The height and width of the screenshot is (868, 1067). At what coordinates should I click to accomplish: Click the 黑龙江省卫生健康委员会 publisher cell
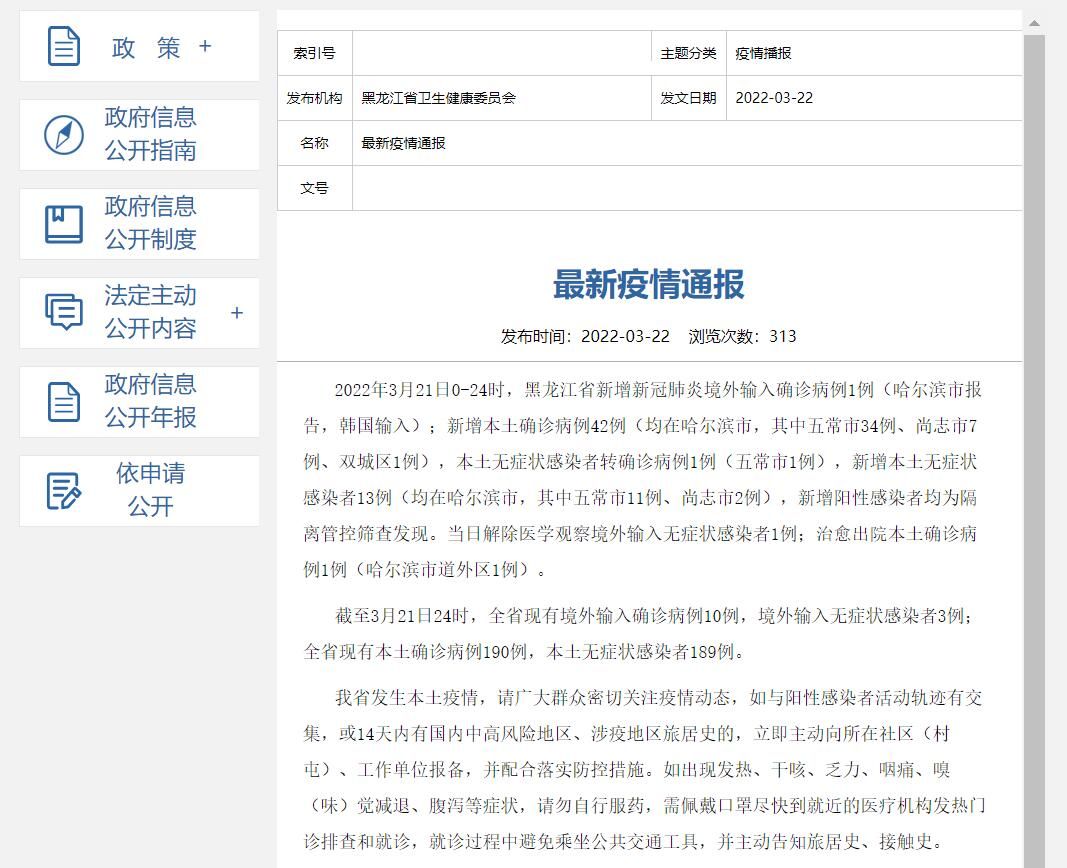click(x=438, y=98)
